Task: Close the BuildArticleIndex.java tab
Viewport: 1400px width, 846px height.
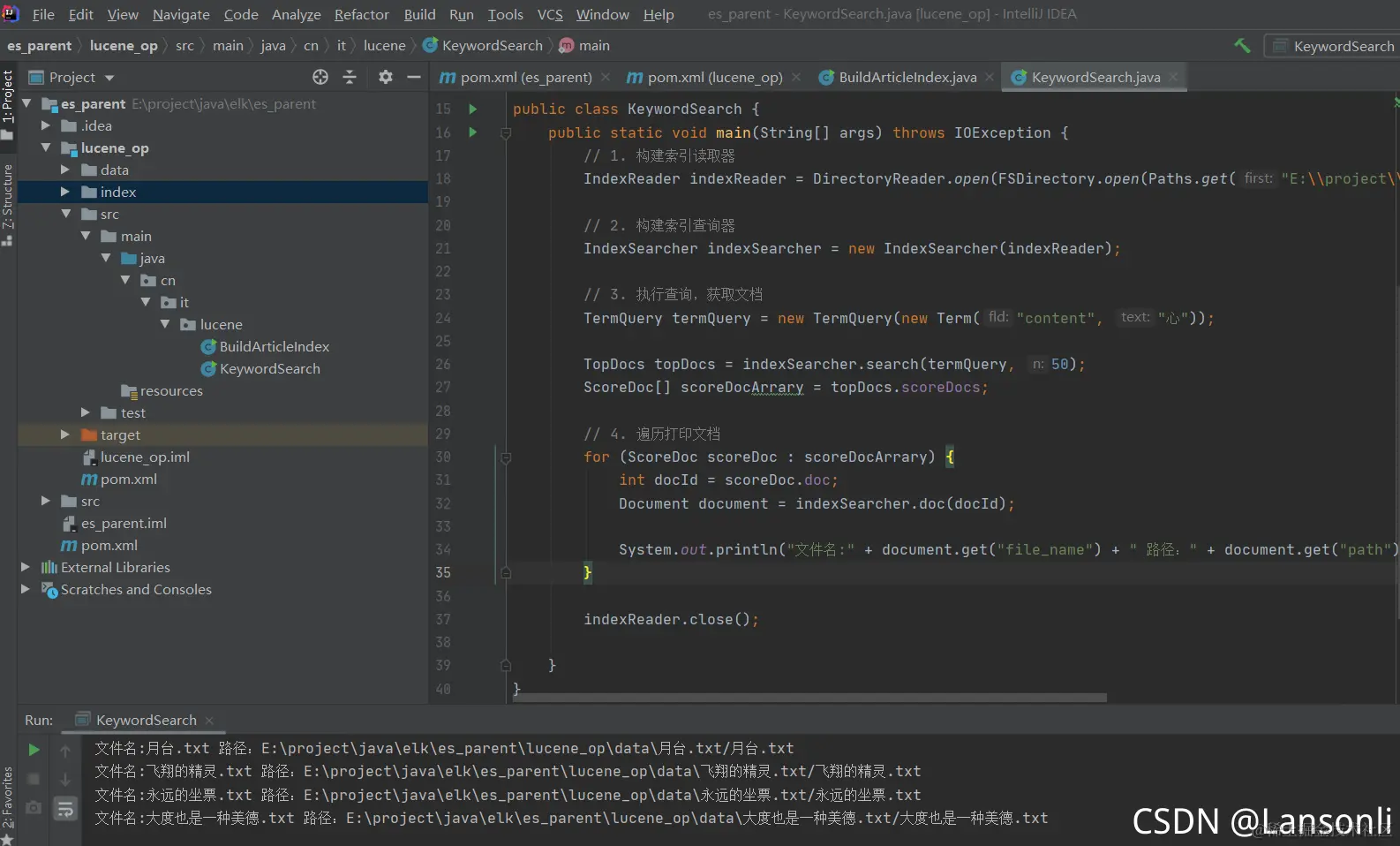Action: point(990,78)
